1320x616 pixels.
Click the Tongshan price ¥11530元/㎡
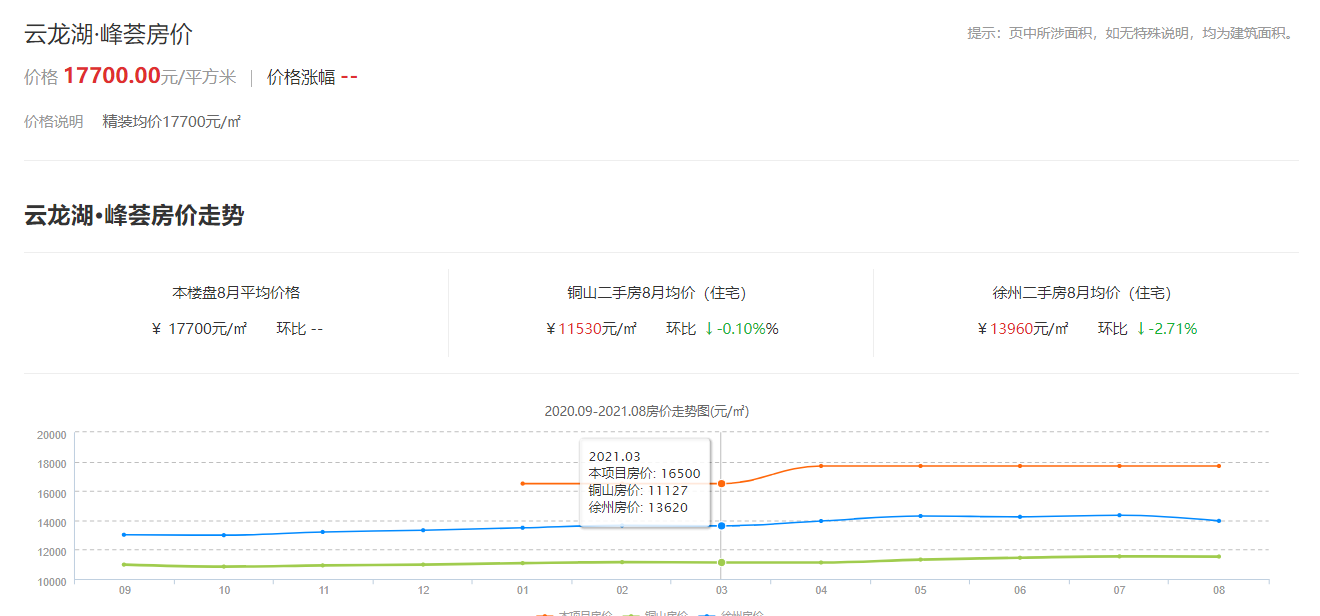tap(592, 329)
